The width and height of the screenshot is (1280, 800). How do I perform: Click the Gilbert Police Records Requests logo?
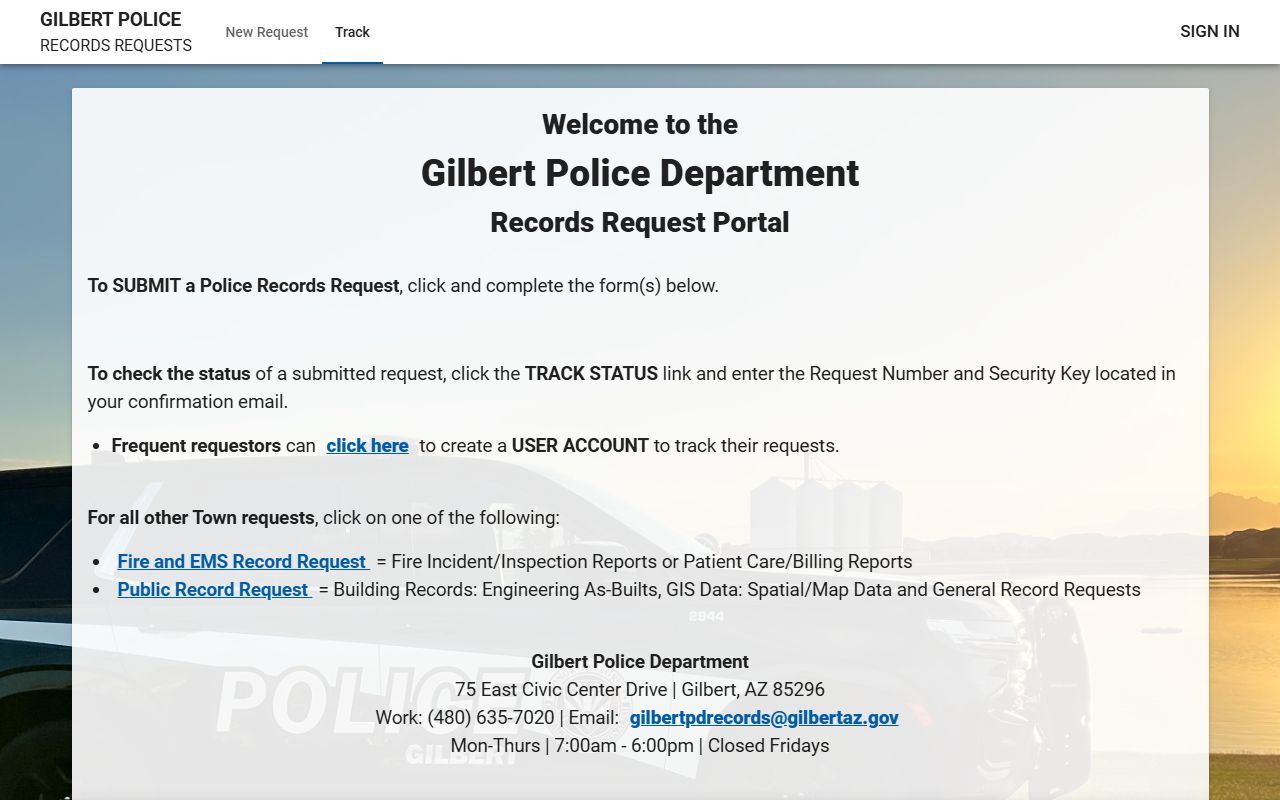[116, 32]
